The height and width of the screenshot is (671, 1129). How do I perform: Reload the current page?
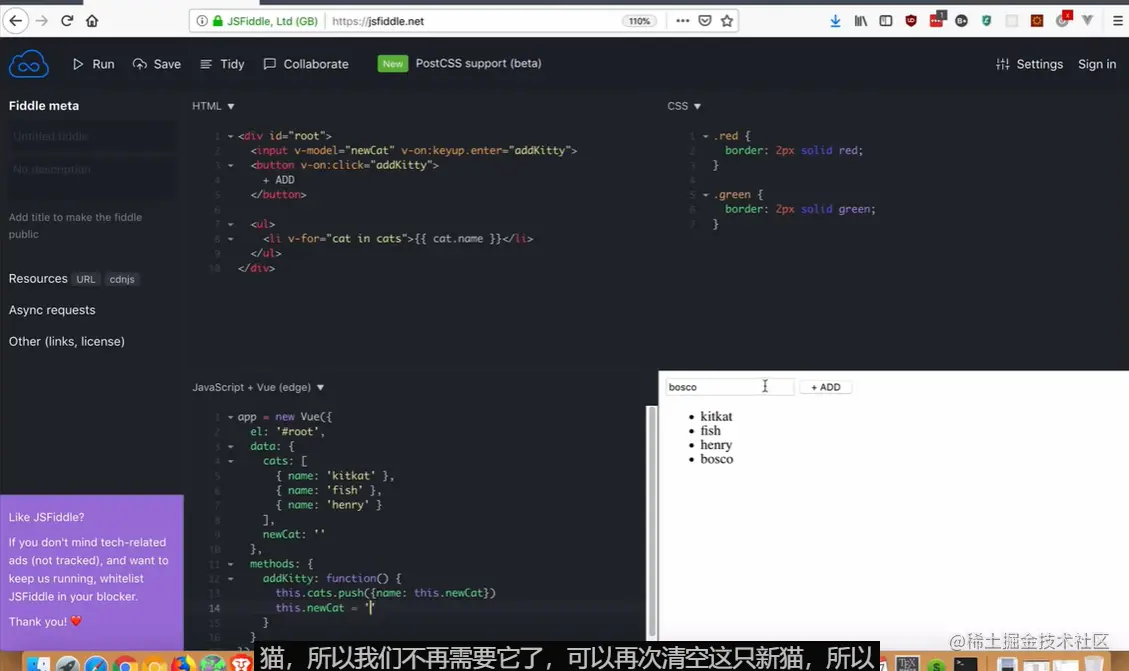coord(67,21)
